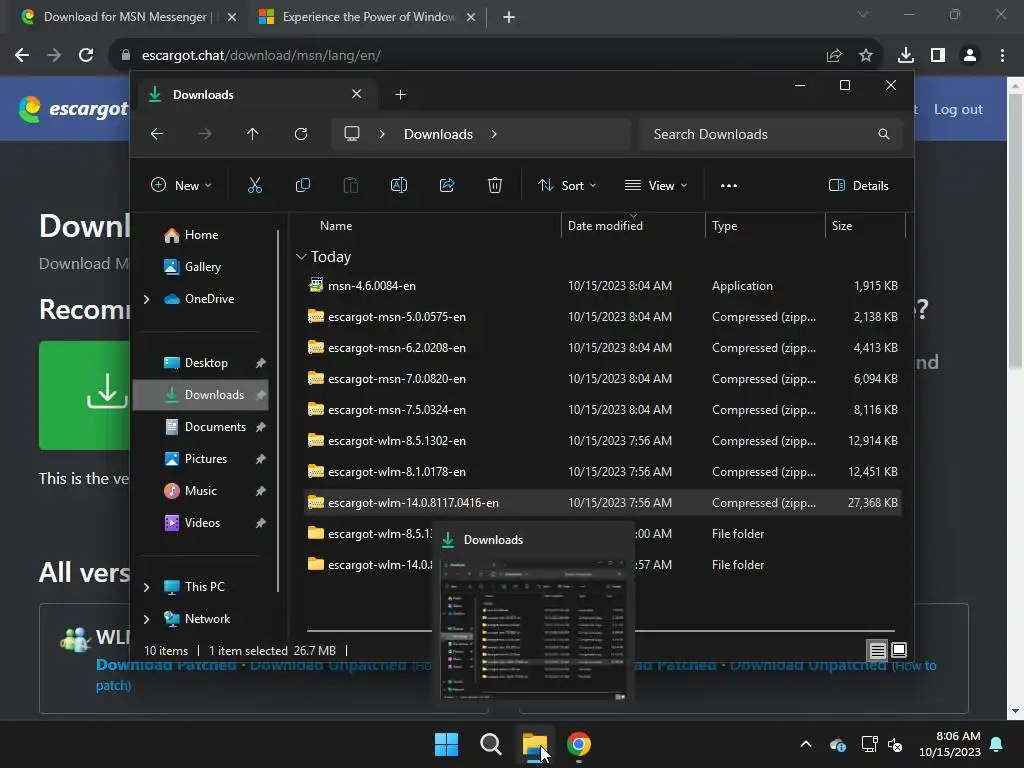This screenshot has width=1024, height=768.
Task: Open the View dropdown menu
Action: pyautogui.click(x=656, y=185)
